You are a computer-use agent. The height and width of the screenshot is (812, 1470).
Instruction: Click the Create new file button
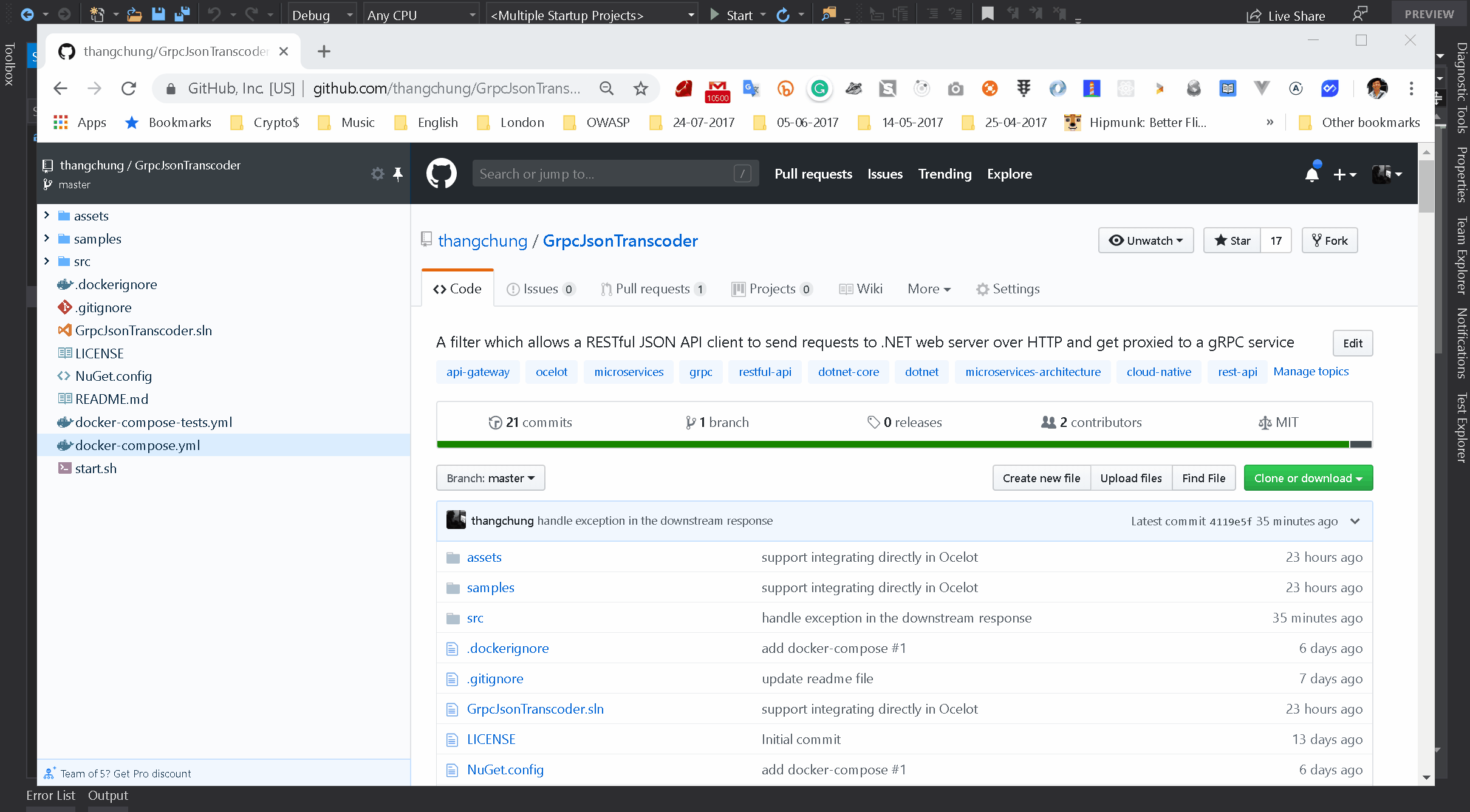[1041, 478]
